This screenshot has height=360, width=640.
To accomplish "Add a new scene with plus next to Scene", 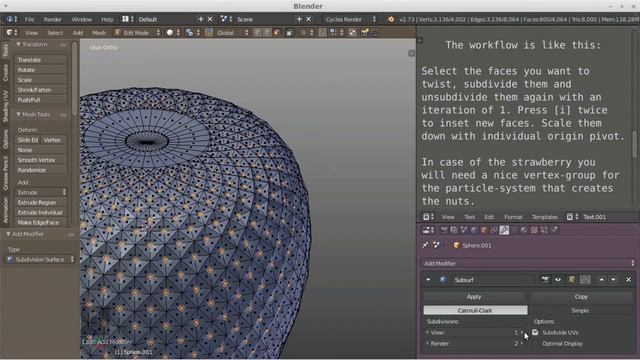I will pos(299,19).
